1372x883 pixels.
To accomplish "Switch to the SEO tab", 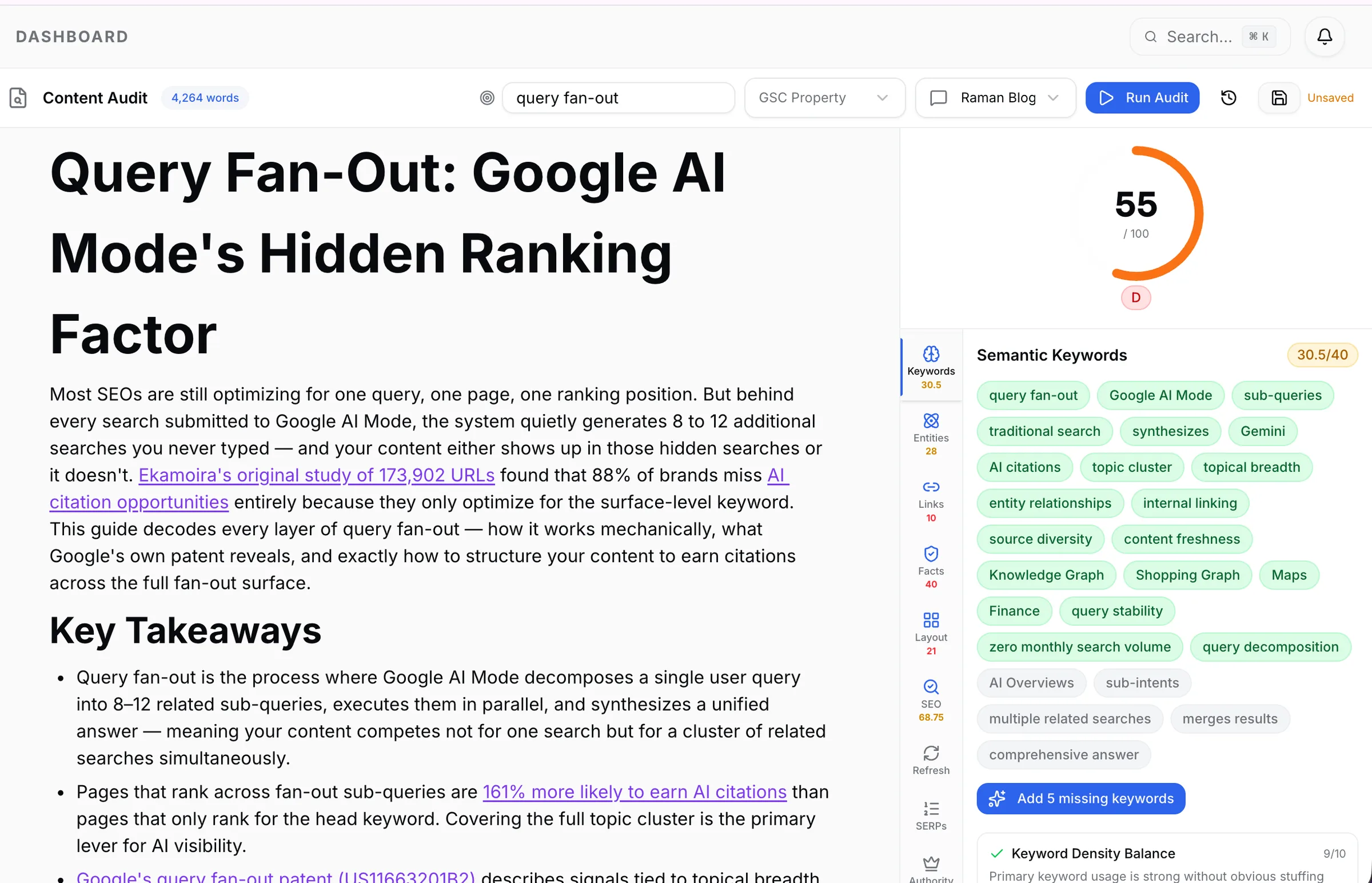I will [931, 700].
